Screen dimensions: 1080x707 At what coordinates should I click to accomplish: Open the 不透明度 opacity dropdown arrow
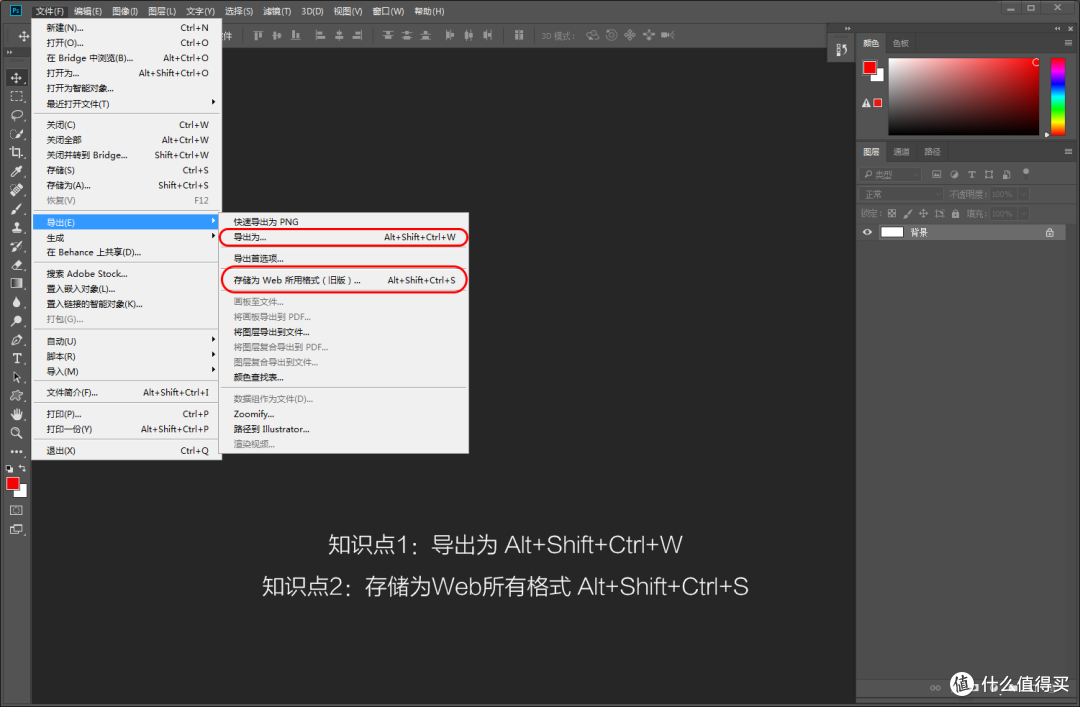coord(1023,194)
